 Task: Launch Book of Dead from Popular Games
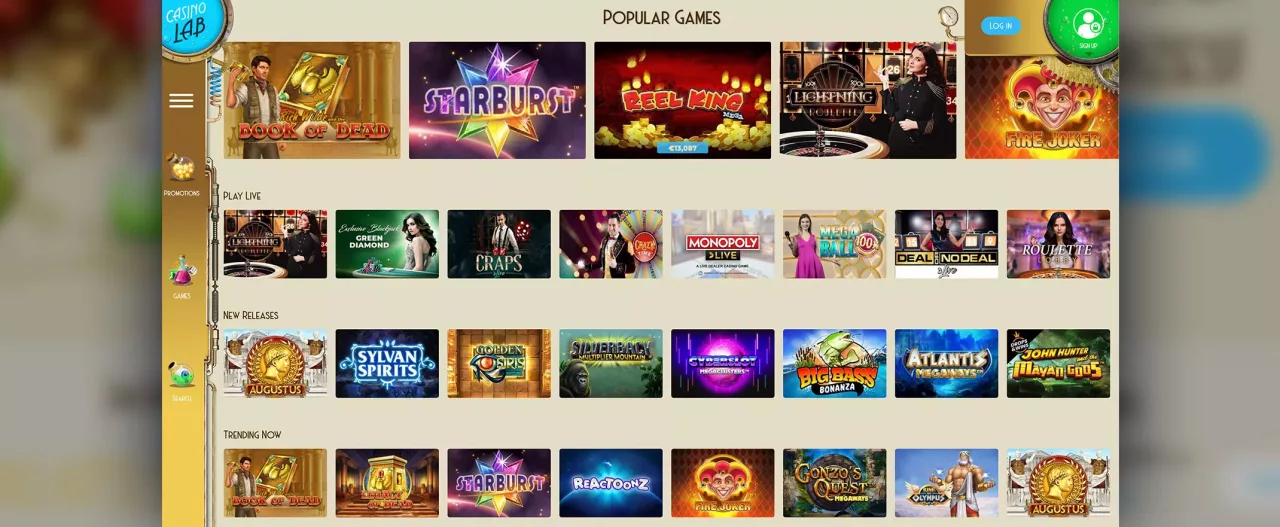[x=312, y=100]
